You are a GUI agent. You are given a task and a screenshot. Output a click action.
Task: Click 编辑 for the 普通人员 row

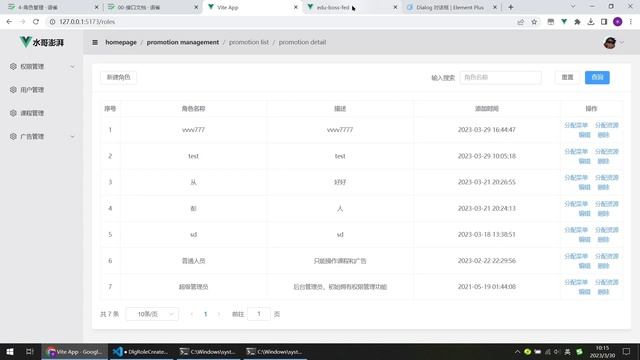click(x=584, y=266)
